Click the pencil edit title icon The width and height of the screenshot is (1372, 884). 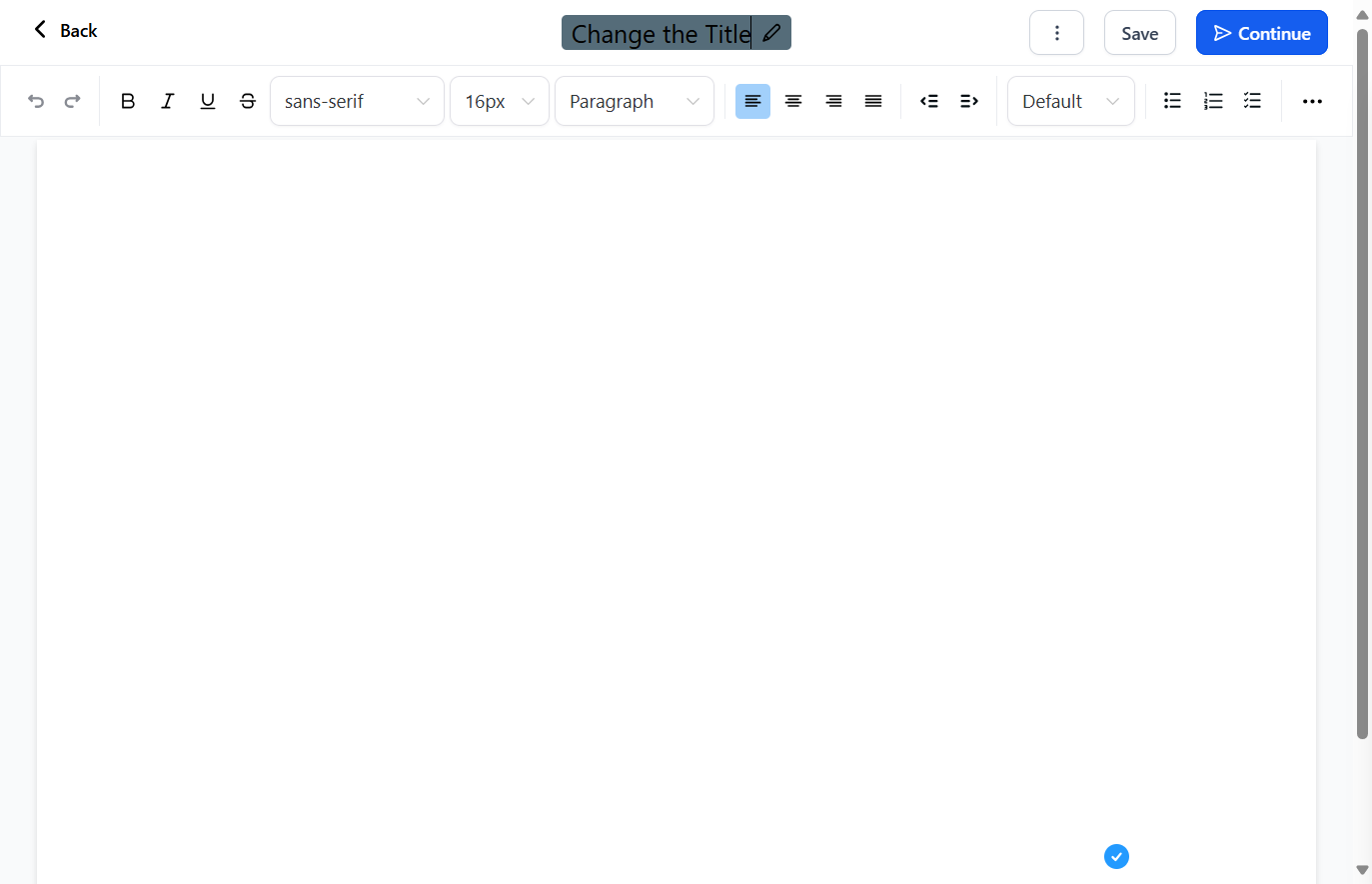[771, 33]
